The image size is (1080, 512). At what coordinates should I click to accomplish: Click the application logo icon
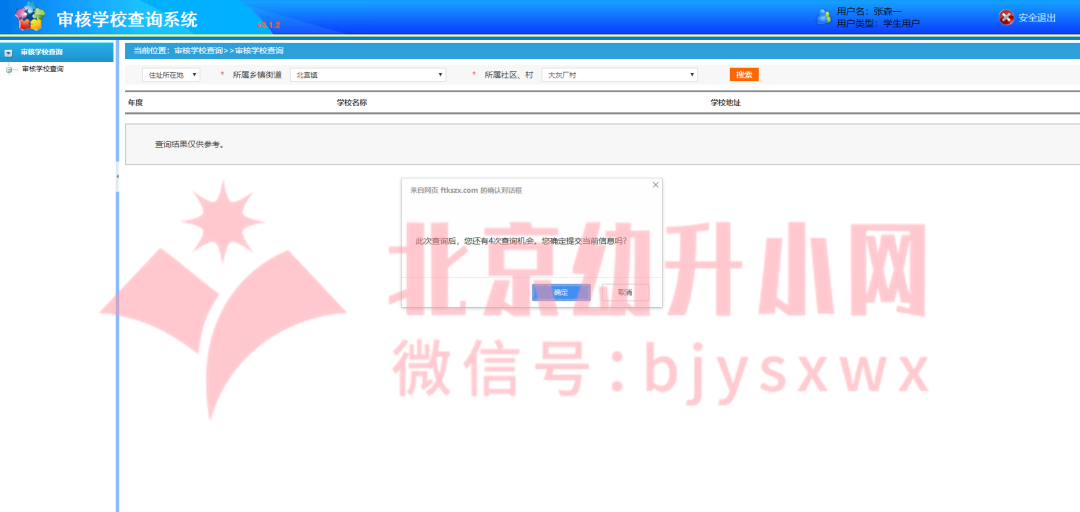[30, 17]
